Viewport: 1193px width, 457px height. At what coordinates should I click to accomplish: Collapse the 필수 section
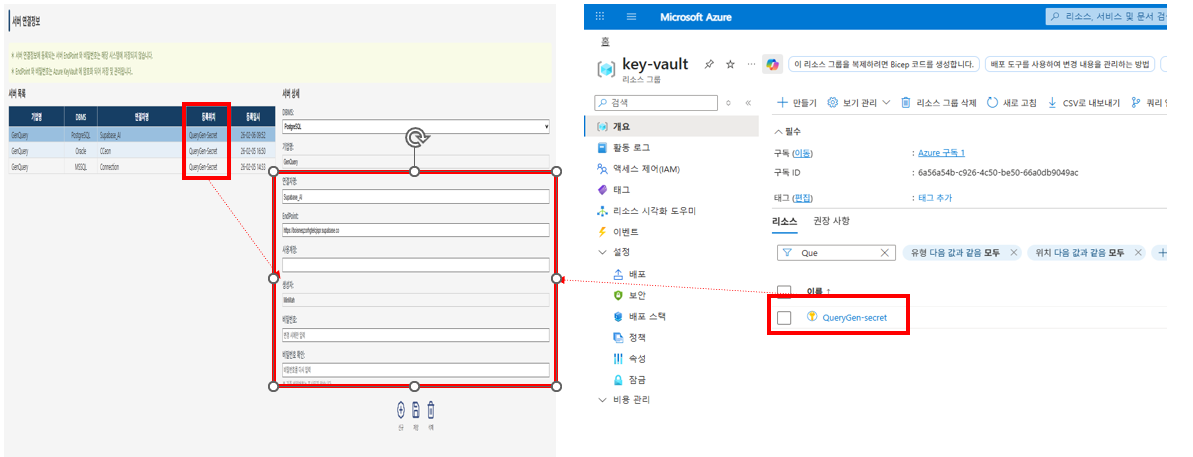pos(787,132)
